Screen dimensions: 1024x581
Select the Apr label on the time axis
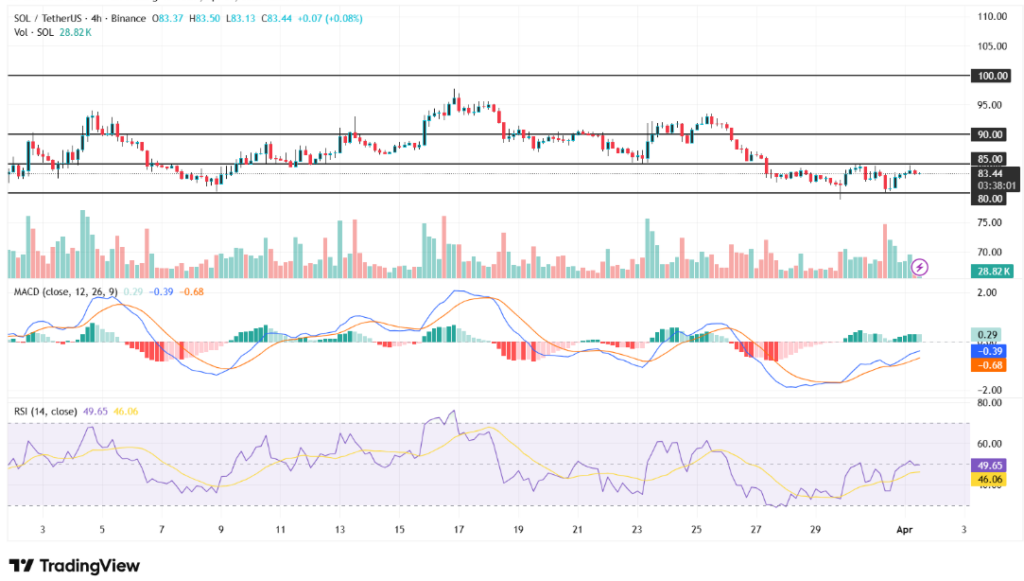coord(902,531)
